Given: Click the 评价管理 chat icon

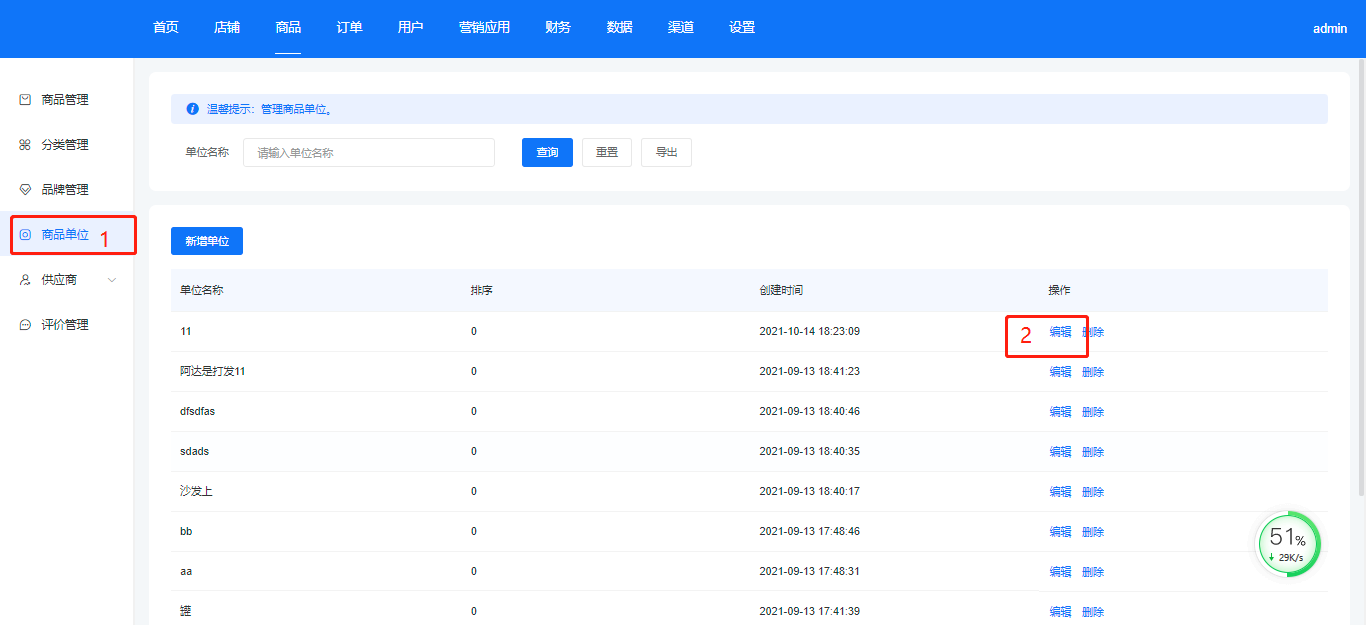Looking at the screenshot, I should (x=26, y=325).
